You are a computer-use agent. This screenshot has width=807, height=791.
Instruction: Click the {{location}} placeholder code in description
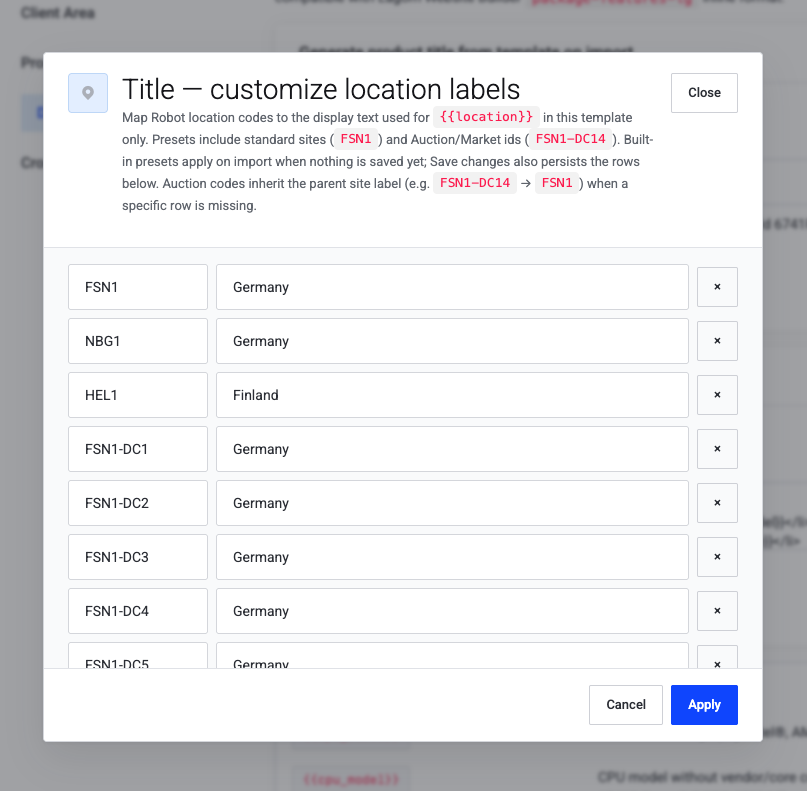486,117
